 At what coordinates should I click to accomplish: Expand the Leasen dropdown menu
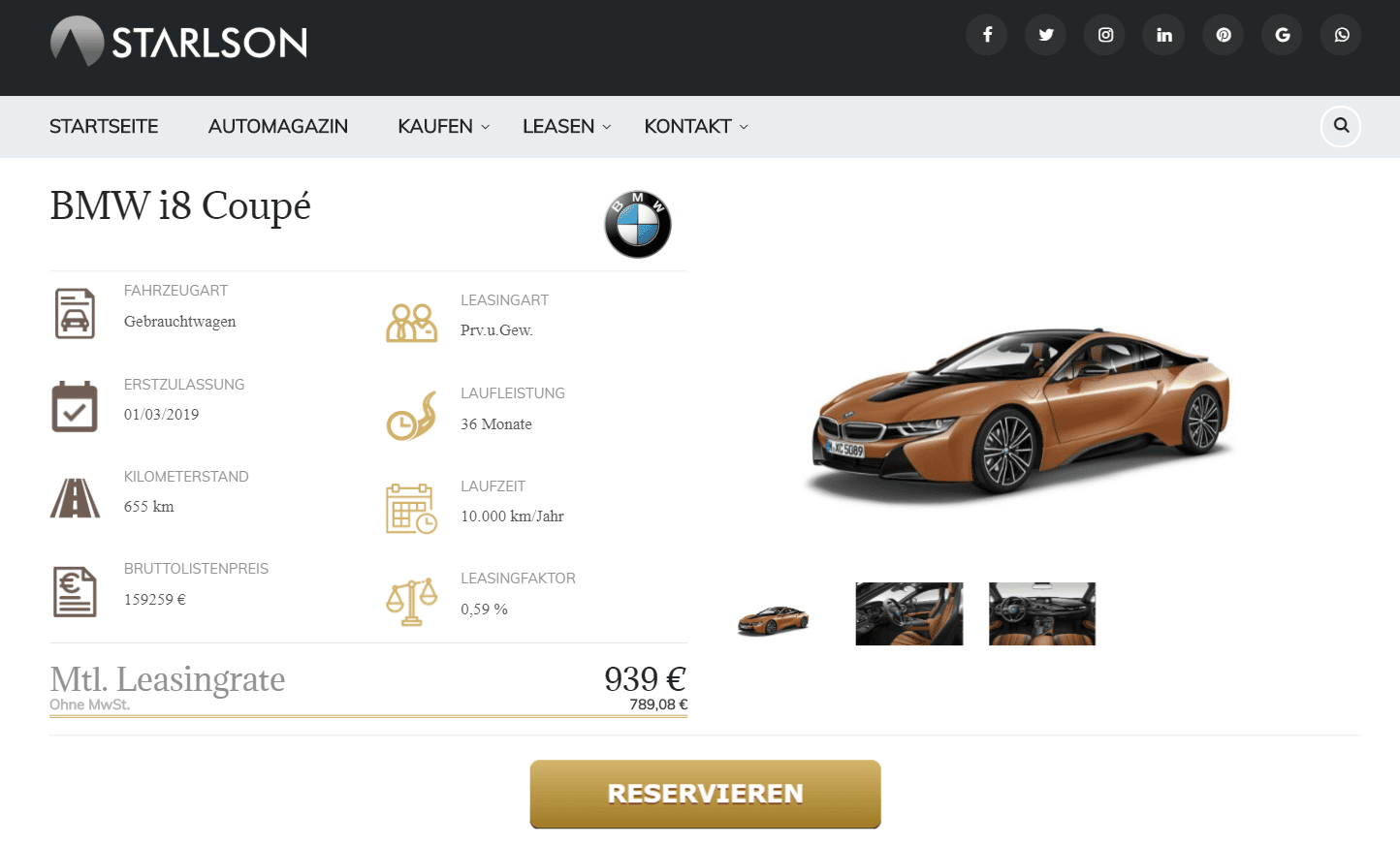[567, 127]
